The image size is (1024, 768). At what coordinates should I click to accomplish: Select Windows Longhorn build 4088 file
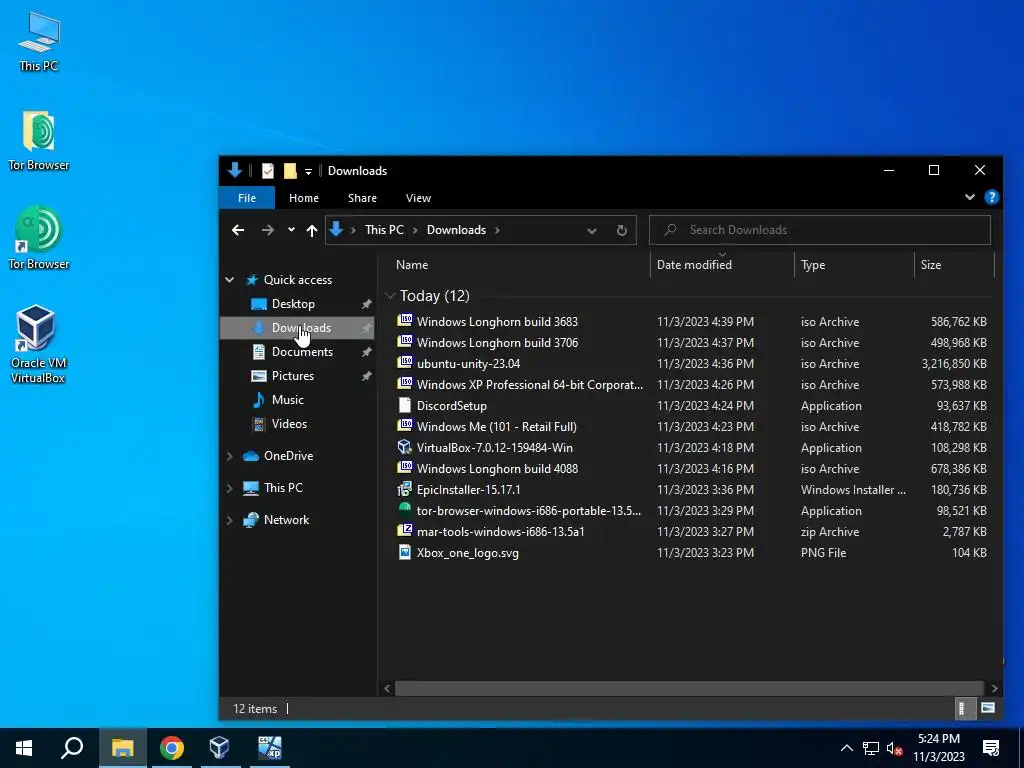click(x=497, y=468)
